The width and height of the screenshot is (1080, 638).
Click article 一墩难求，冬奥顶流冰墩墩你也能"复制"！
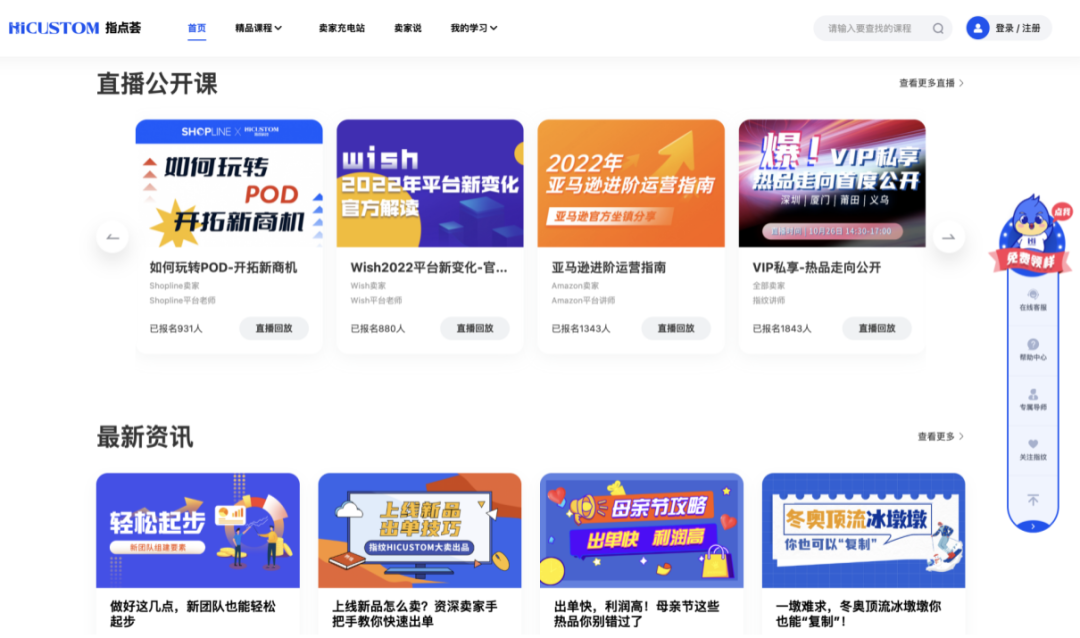[x=858, y=613]
